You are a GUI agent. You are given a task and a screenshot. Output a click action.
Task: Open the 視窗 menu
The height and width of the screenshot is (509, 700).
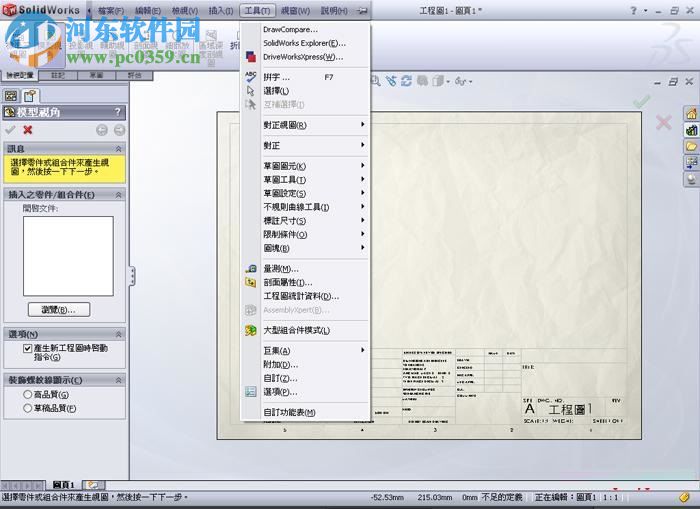(x=295, y=10)
